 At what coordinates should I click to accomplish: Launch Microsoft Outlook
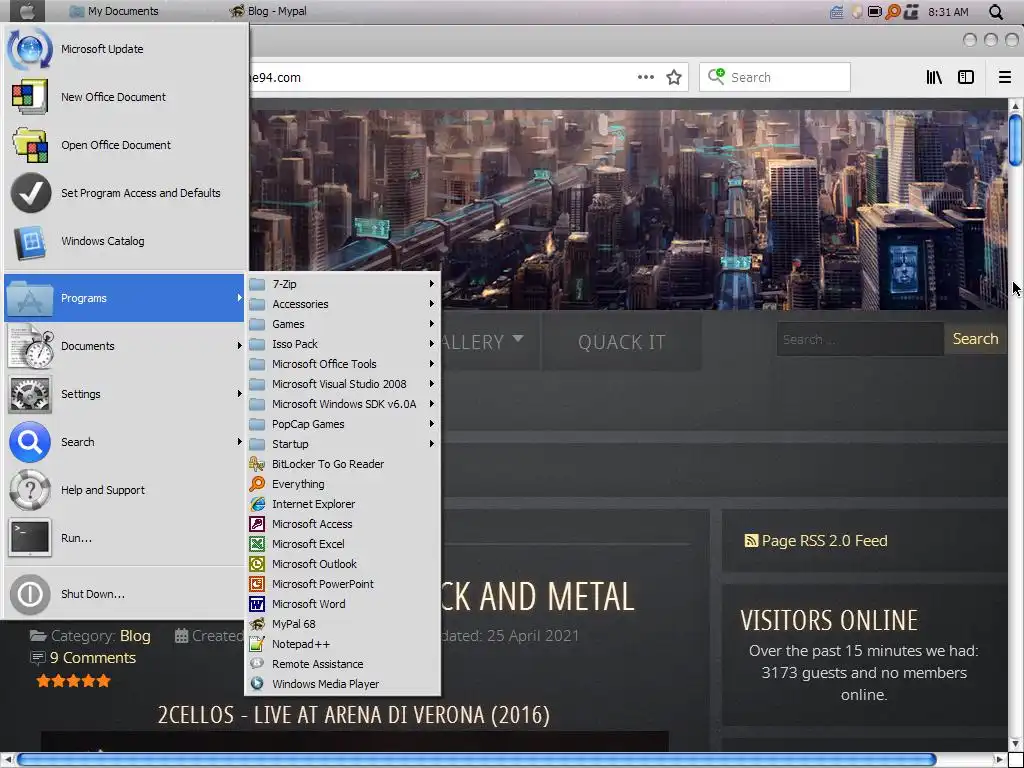point(343,564)
